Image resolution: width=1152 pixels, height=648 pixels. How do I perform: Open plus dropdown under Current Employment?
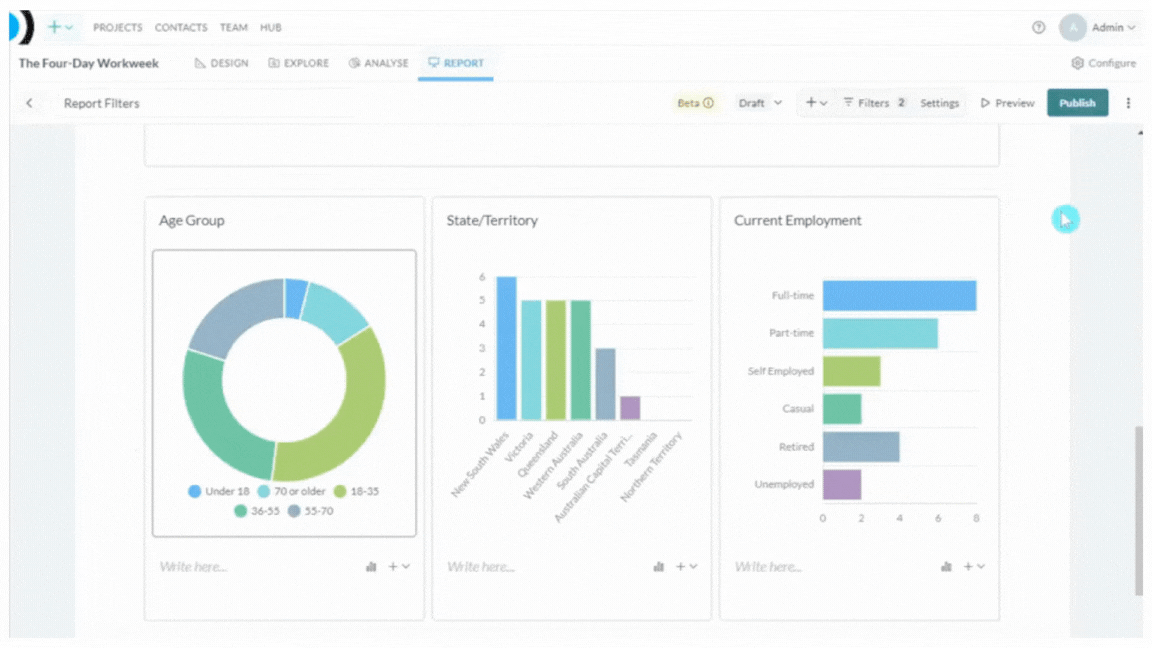click(x=973, y=566)
